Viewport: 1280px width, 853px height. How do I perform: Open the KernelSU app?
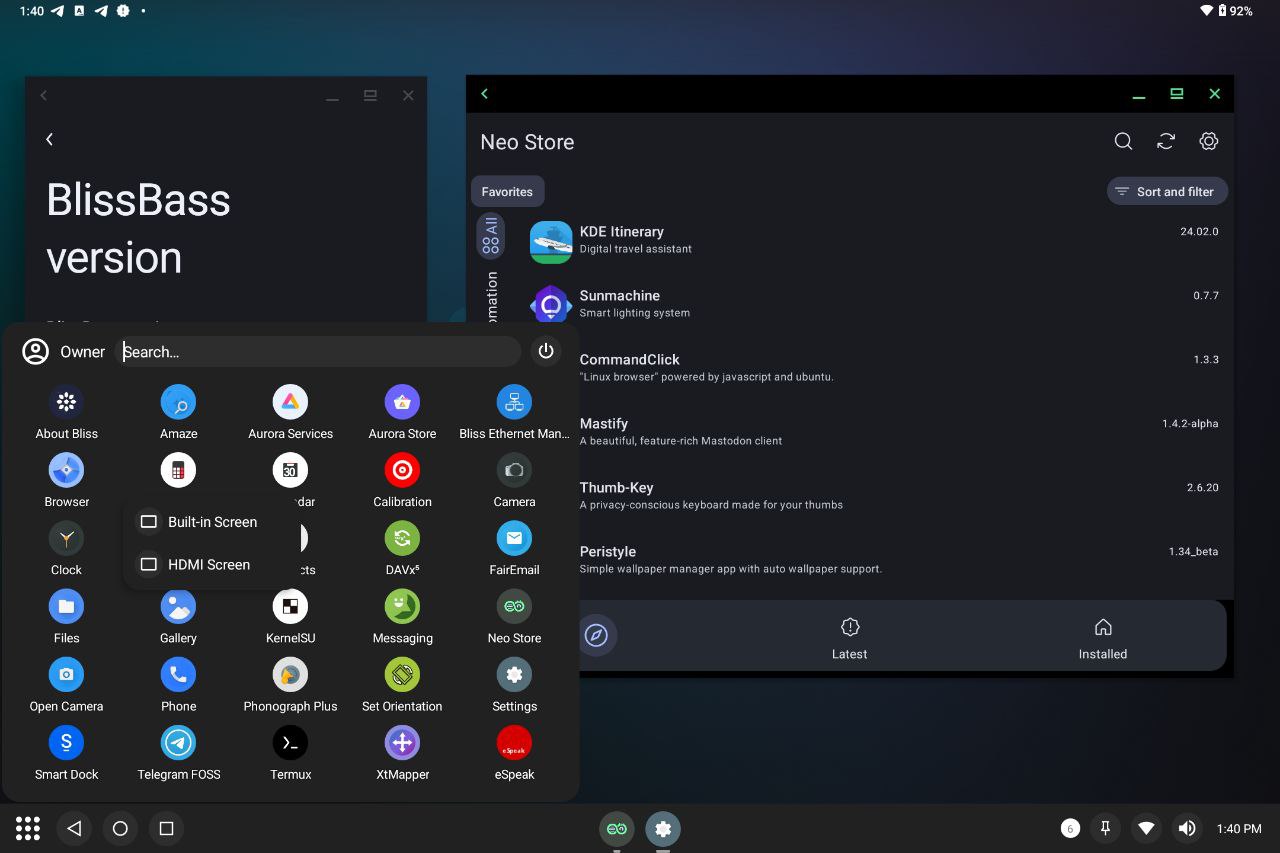click(290, 607)
